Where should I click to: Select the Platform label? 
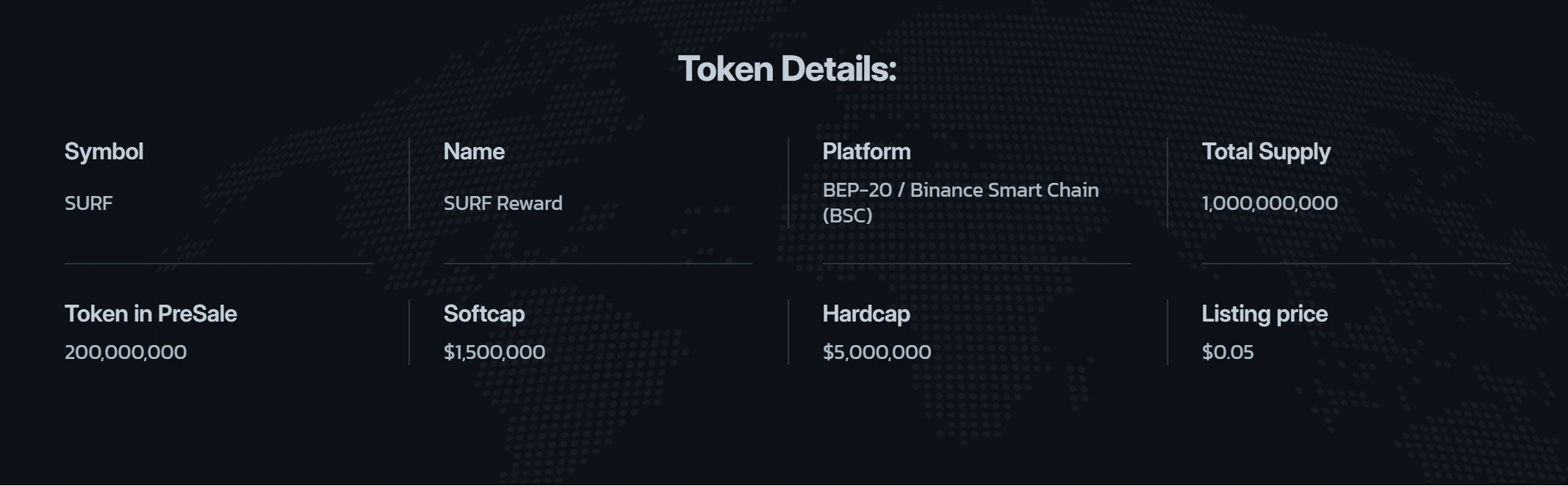866,152
